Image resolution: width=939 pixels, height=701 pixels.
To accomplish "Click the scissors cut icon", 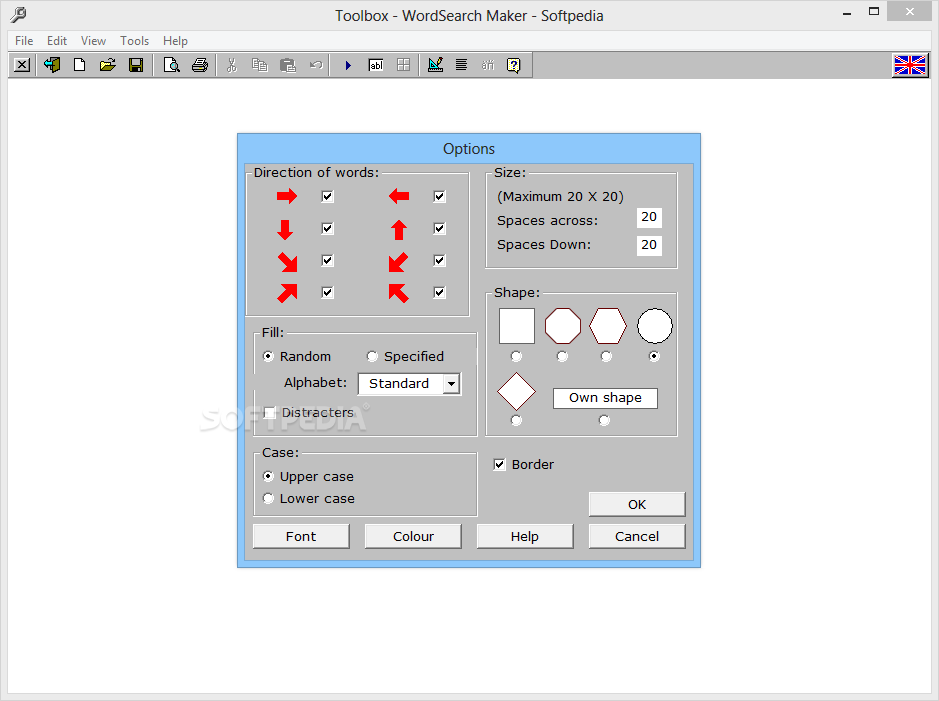I will click(x=232, y=65).
